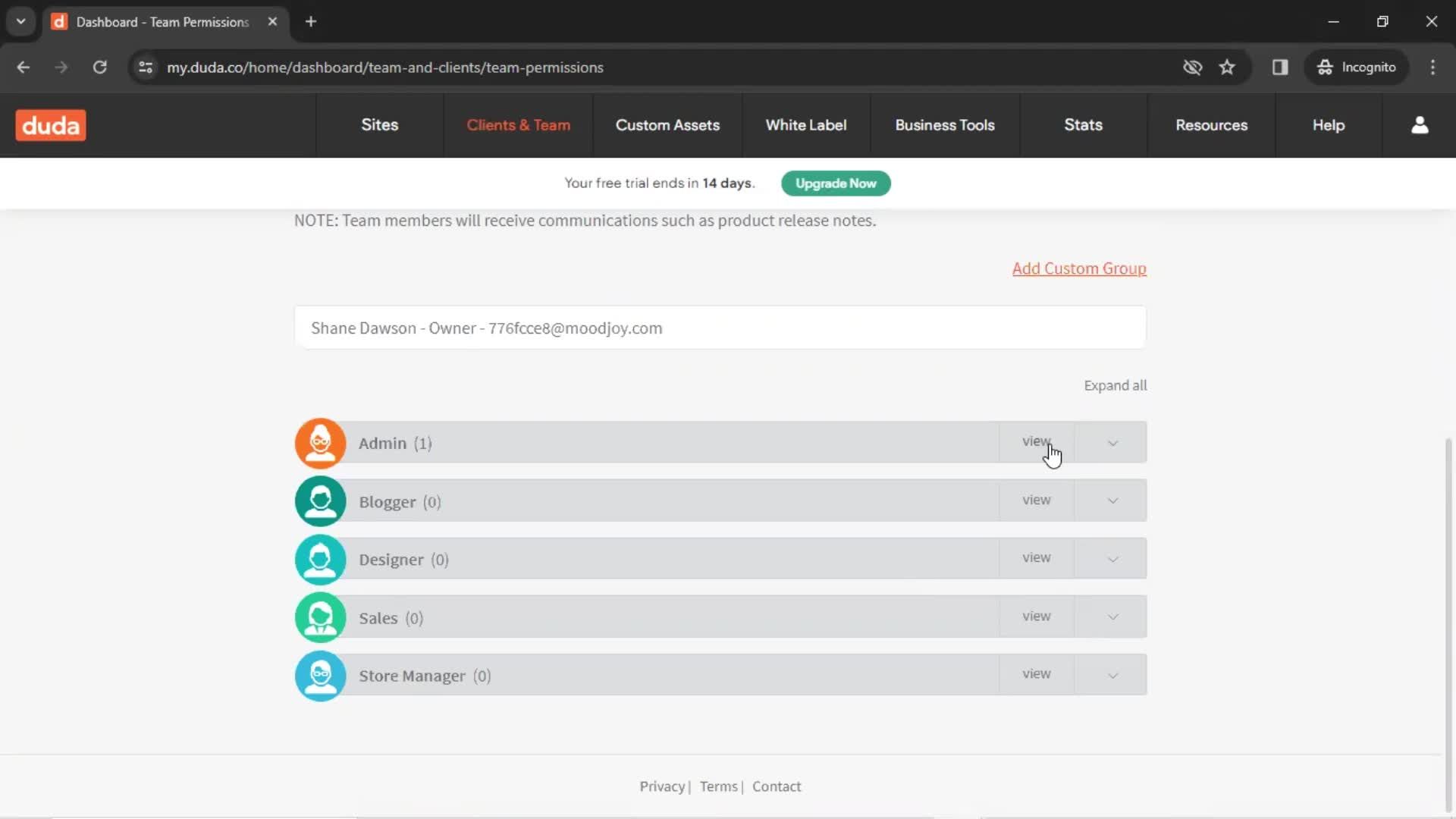Open the Privacy footer link
The image size is (1456, 819).
pyautogui.click(x=662, y=786)
